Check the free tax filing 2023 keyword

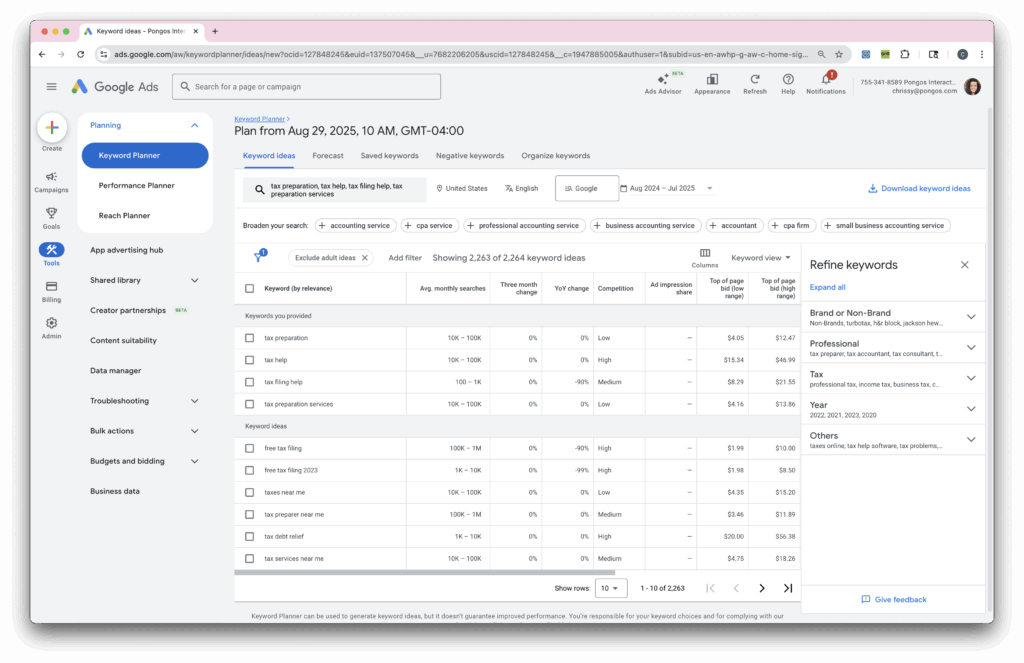(x=249, y=470)
